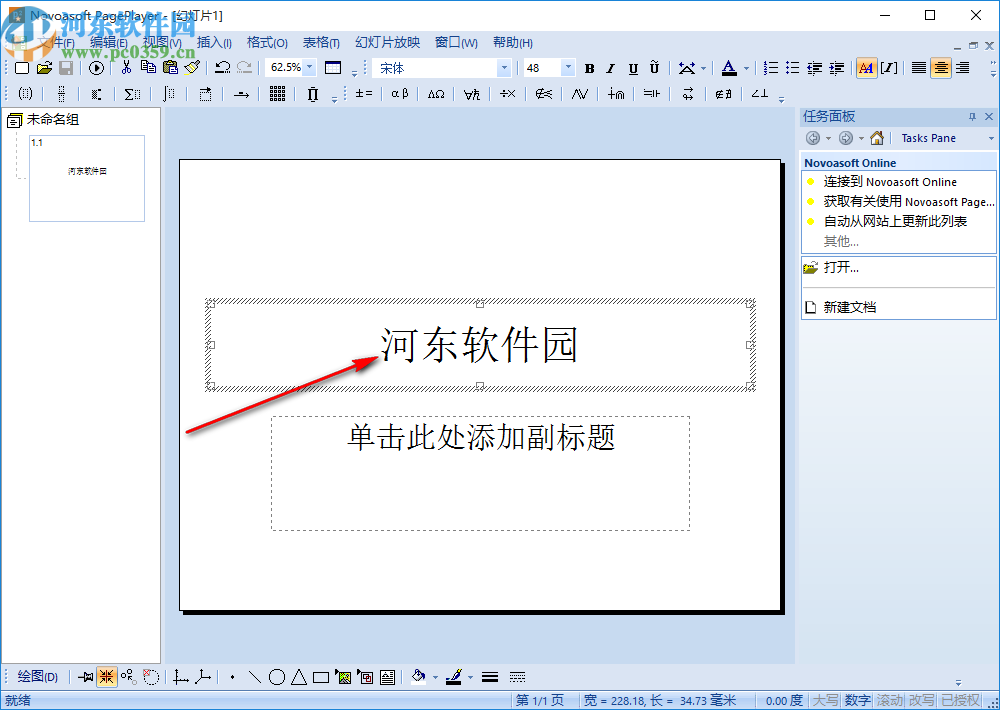Select slide thumbnail 1.1 in left panel
Viewport: 1000px width, 710px height.
coord(86,178)
